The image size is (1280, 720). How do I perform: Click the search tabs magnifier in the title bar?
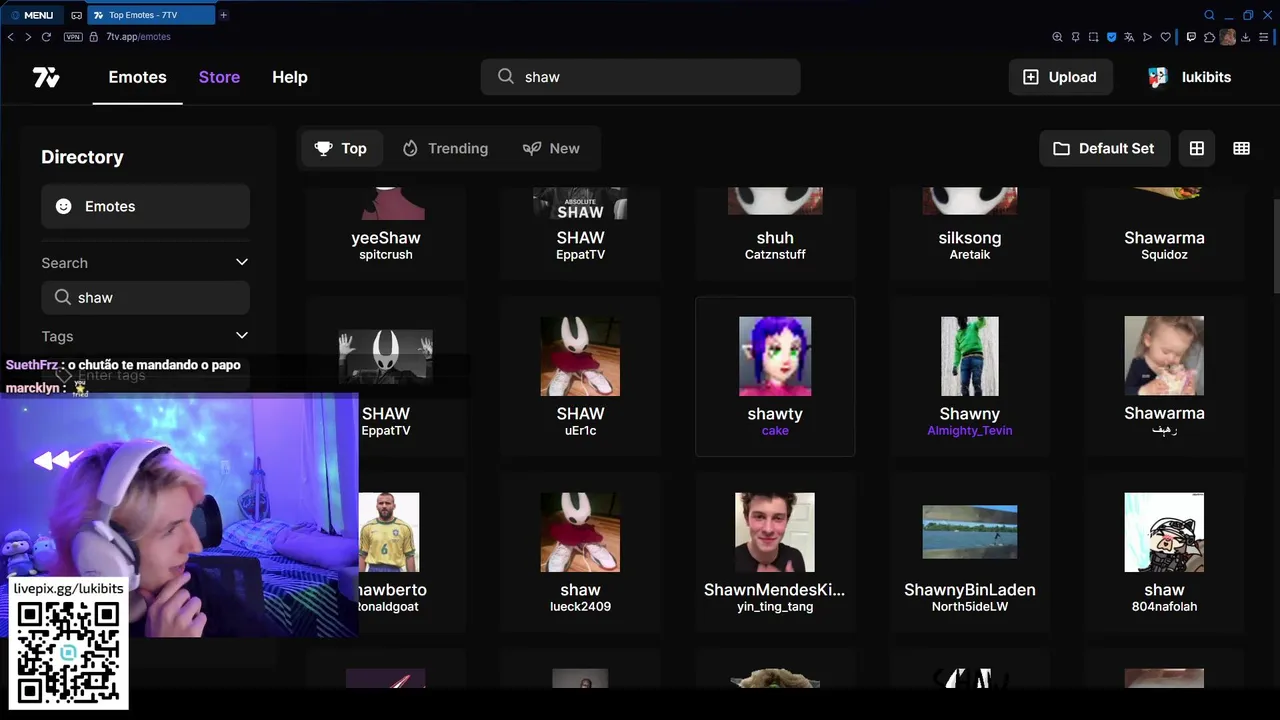pos(1209,15)
